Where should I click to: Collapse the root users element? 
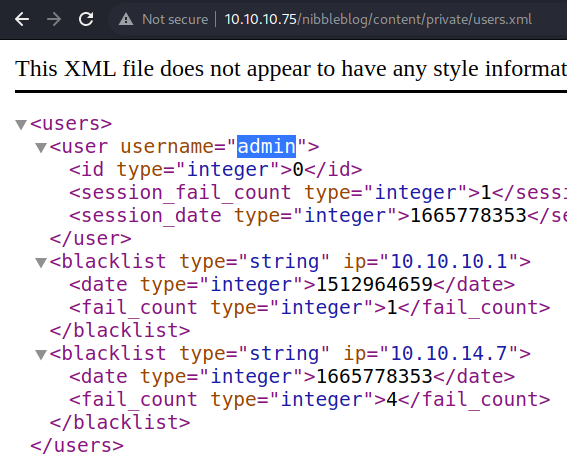tap(21, 124)
